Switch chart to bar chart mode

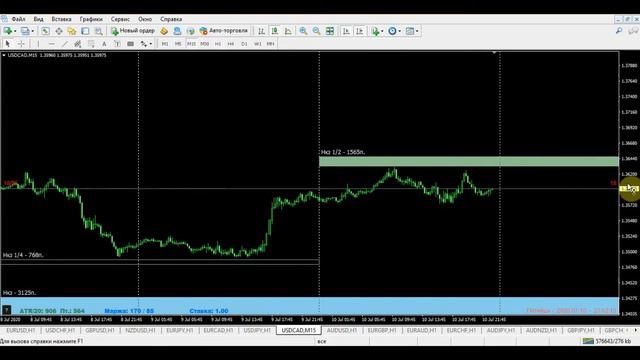tap(261, 31)
